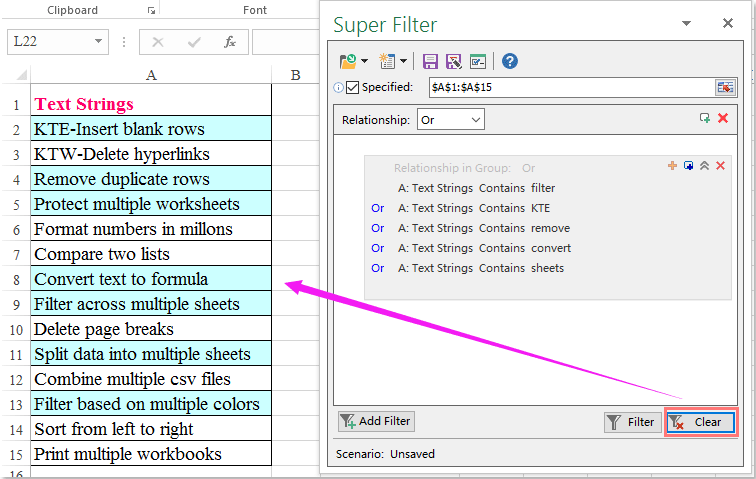Collapse the filter group with double chevron

(704, 166)
